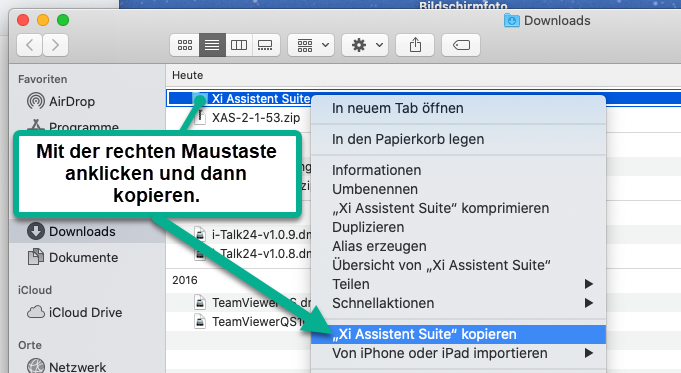Select the XAS-2-1-53.zip file

[x=256, y=118]
